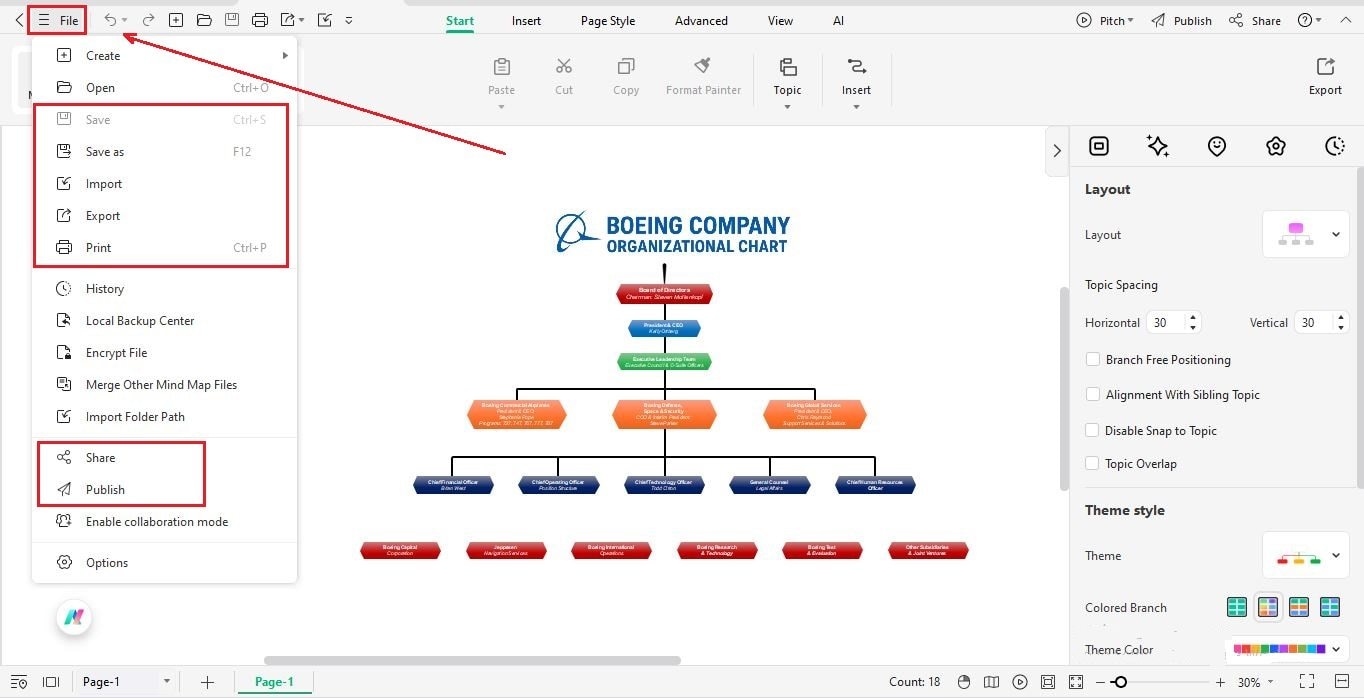Open the Theme Color palette dropdown
The image size is (1364, 698).
tap(1287, 649)
